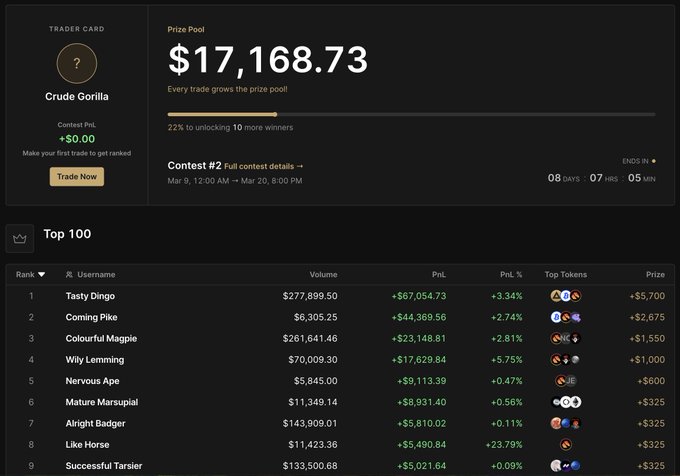The width and height of the screenshot is (680, 476).
Task: Click Alright Badger's top token icons
Action: tap(566, 424)
